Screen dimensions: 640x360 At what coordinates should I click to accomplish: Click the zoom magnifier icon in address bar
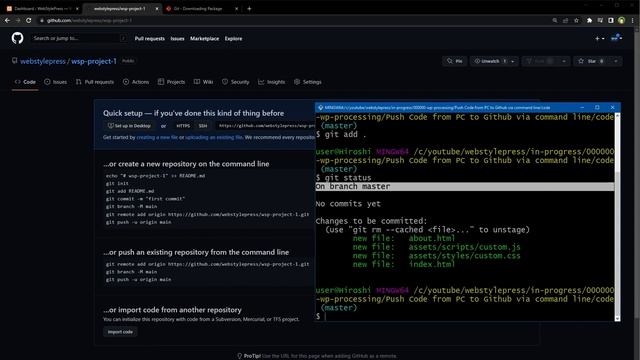click(555, 20)
